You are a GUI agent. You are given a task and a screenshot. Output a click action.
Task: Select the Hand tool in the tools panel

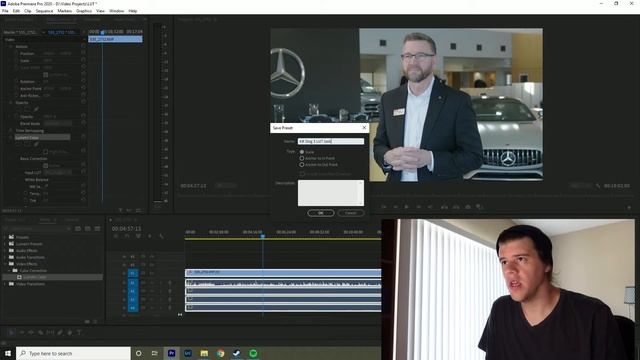69,332
